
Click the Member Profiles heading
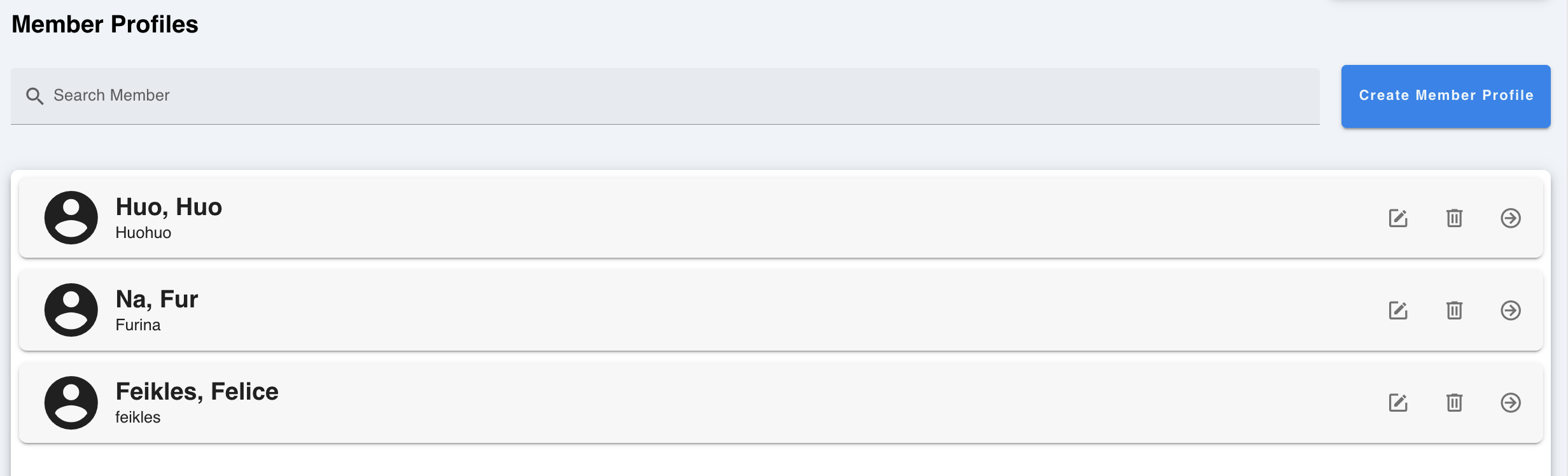(104, 24)
